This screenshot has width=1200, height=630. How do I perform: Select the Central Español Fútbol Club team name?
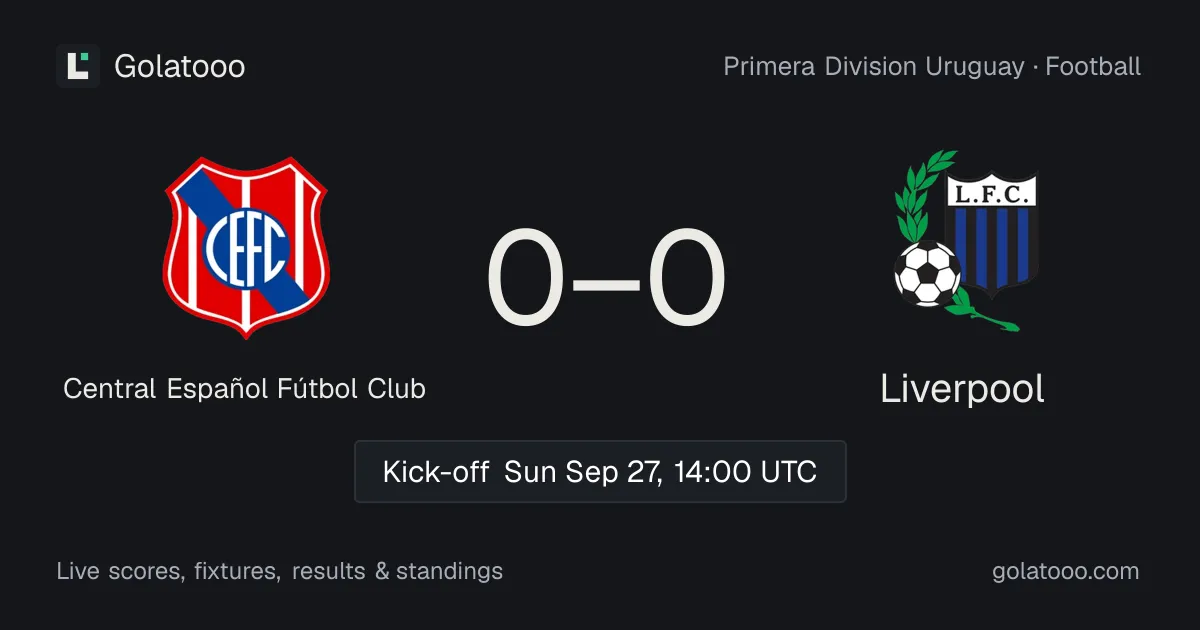tap(245, 388)
